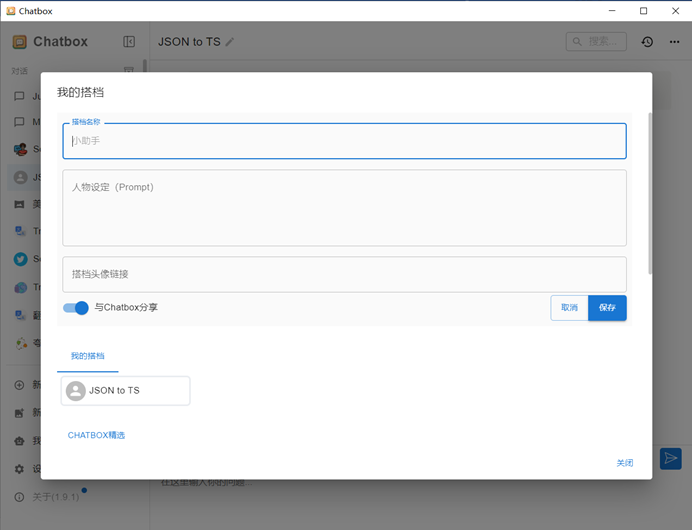This screenshot has width=692, height=530.
Task: Click the new chat plus icon
Action: coord(19,385)
